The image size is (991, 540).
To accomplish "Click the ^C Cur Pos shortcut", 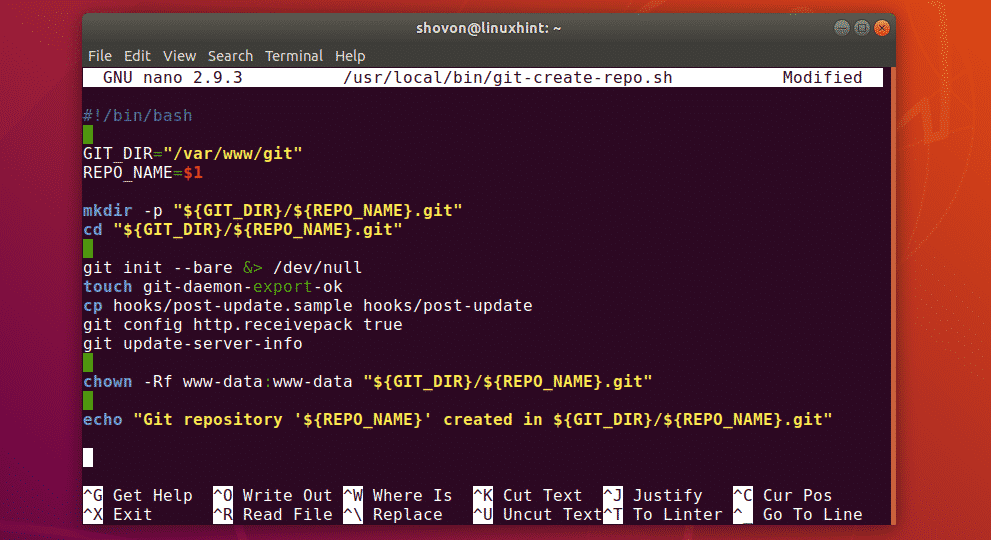I will coord(782,495).
